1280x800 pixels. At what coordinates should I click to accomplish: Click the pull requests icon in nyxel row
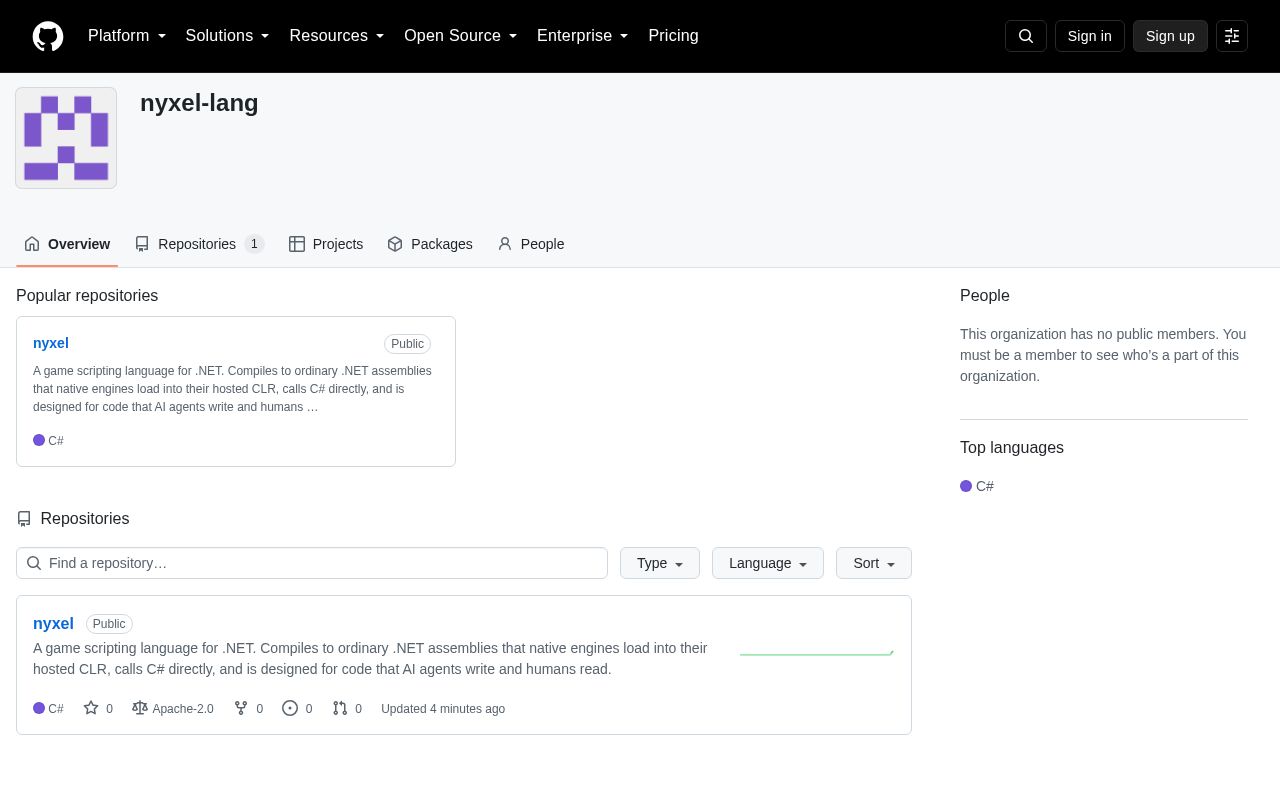[x=340, y=708]
